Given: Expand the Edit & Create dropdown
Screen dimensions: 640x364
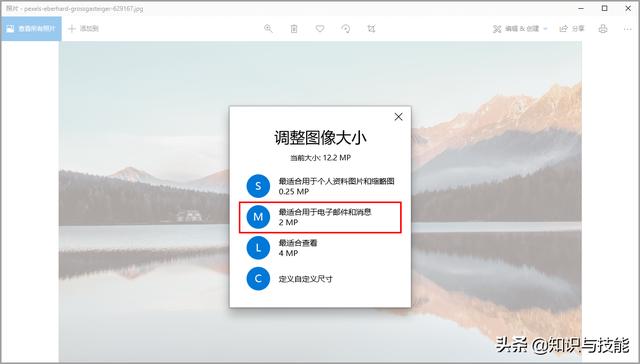Looking at the screenshot, I should pos(520,29).
